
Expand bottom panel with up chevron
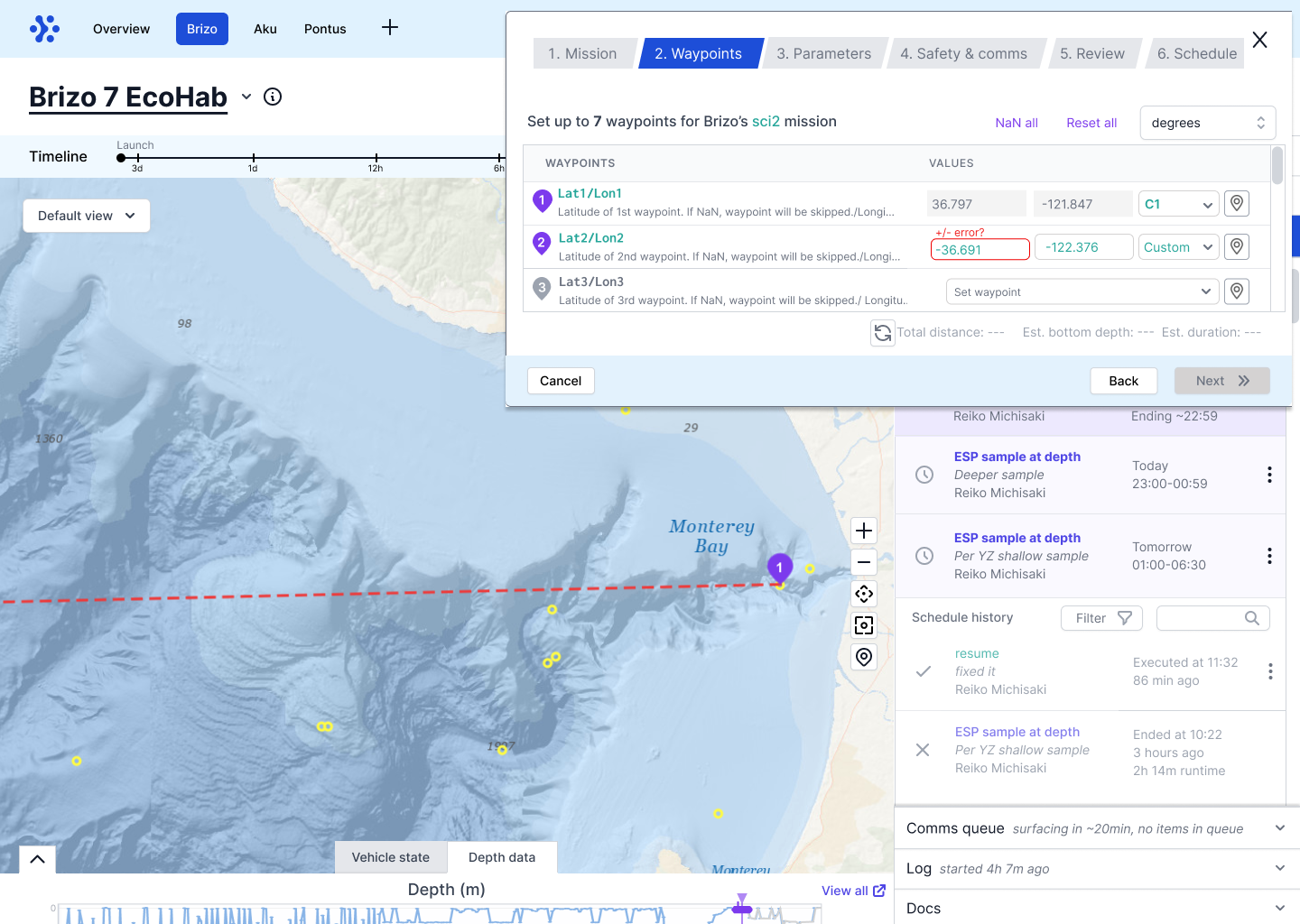[x=37, y=859]
